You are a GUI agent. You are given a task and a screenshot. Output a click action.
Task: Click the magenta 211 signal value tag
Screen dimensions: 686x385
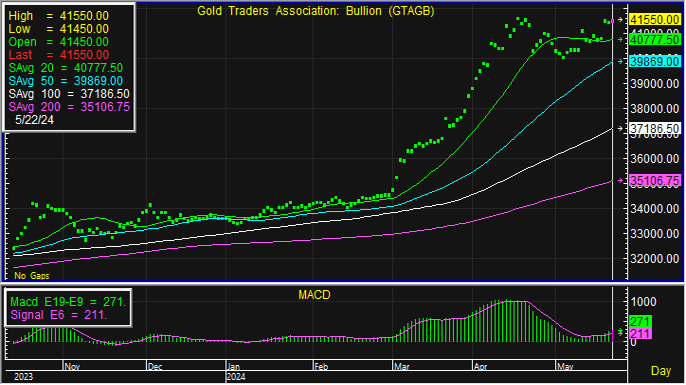(640, 334)
